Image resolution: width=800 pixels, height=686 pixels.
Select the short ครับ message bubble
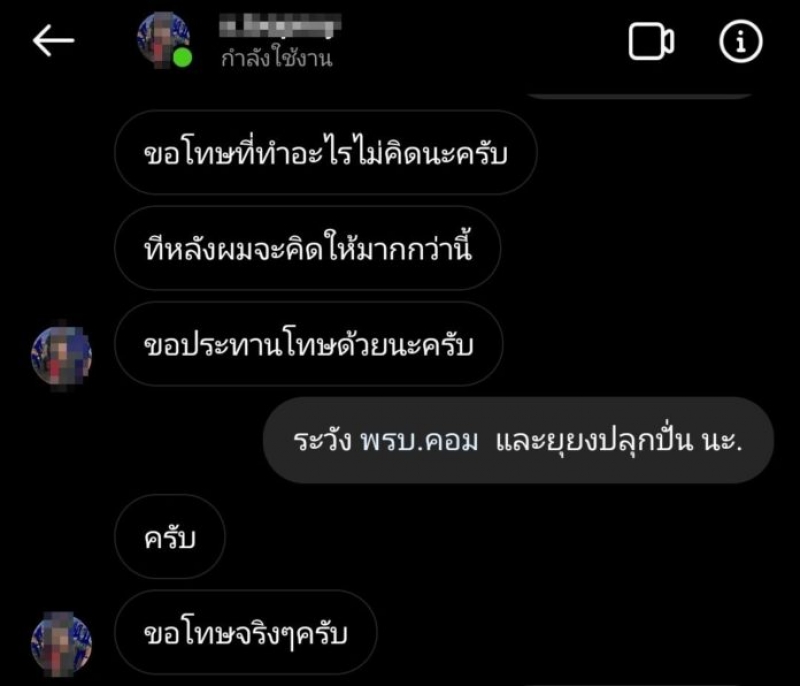[170, 537]
